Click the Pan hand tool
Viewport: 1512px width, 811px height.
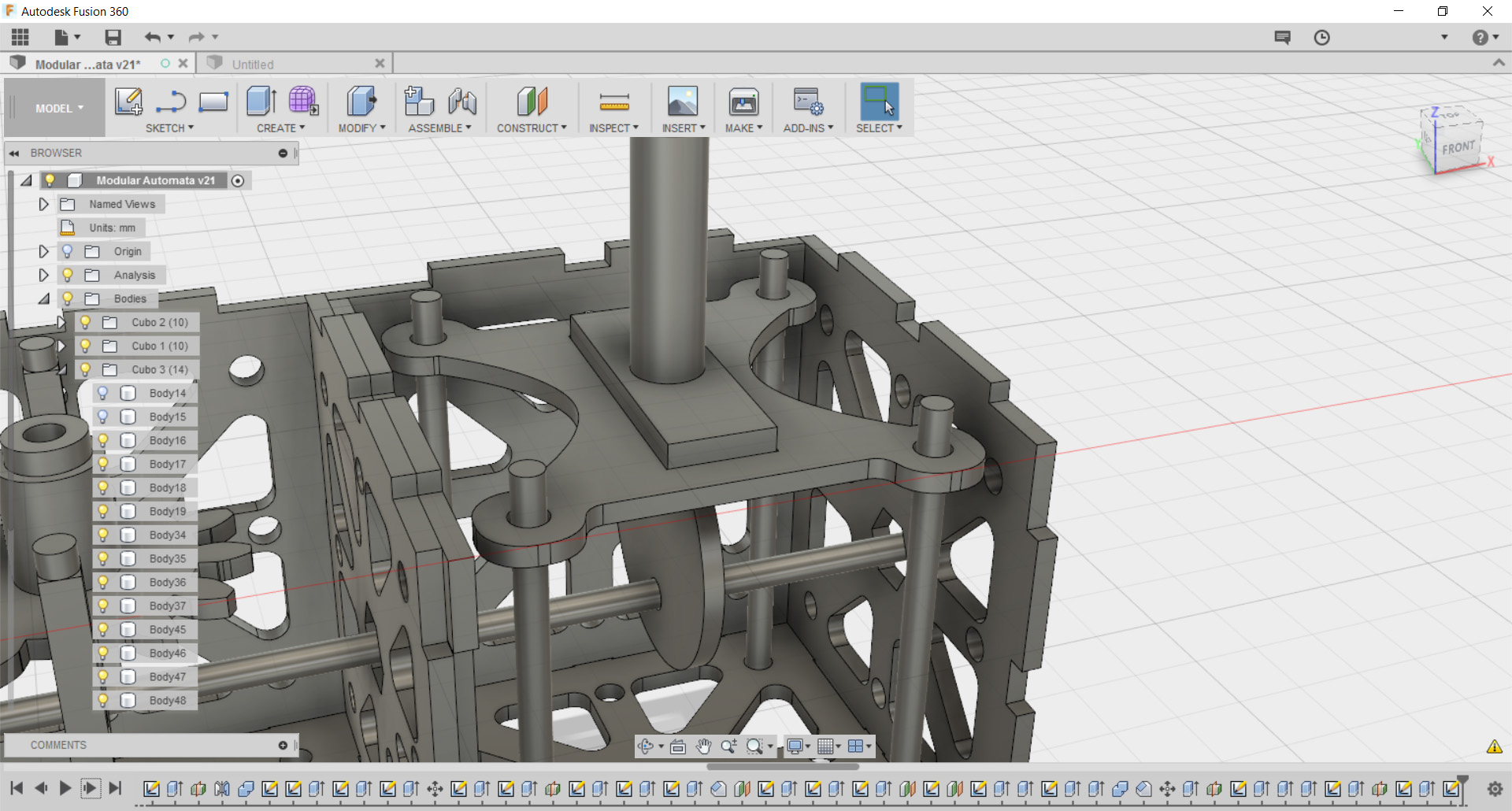703,746
